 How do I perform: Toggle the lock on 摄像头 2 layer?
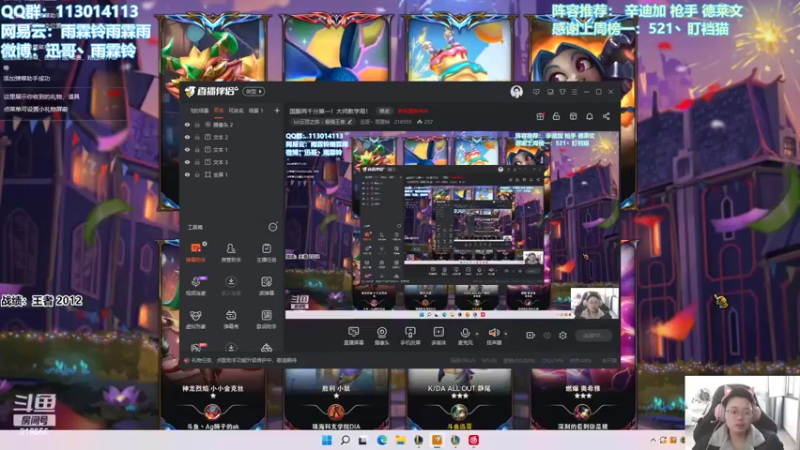(197, 124)
